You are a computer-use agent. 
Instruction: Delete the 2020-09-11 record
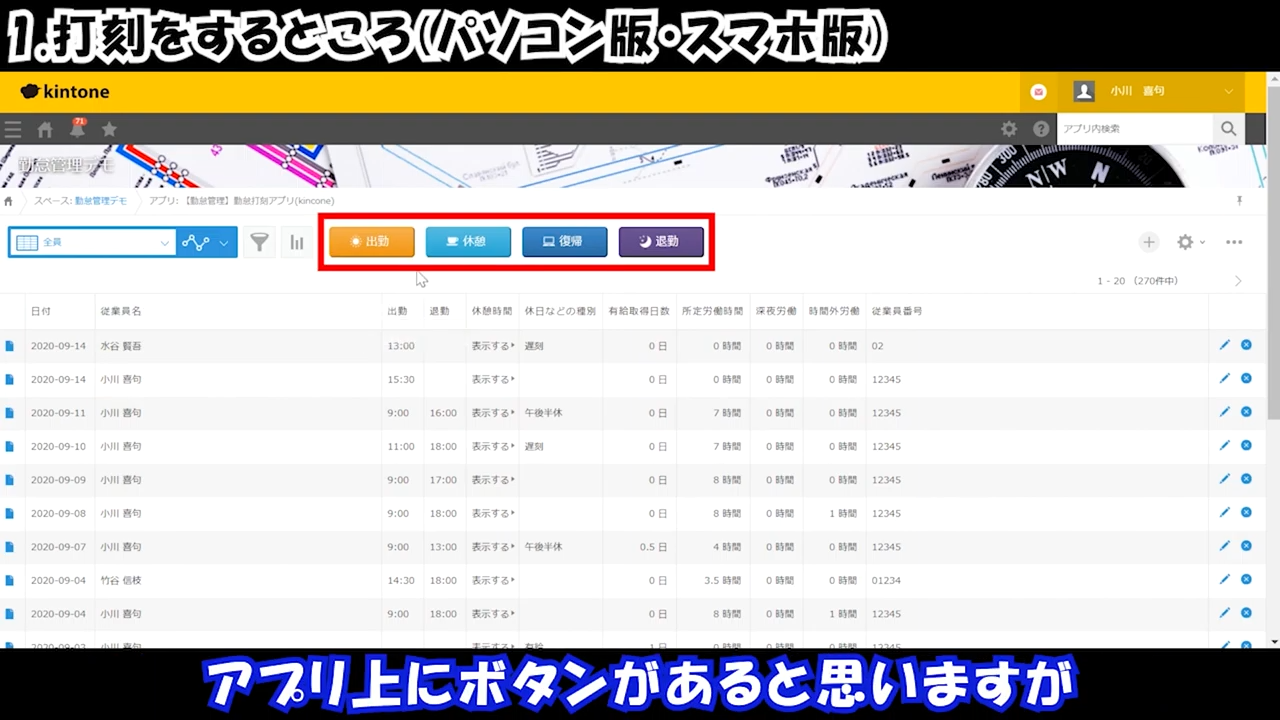(x=1246, y=412)
